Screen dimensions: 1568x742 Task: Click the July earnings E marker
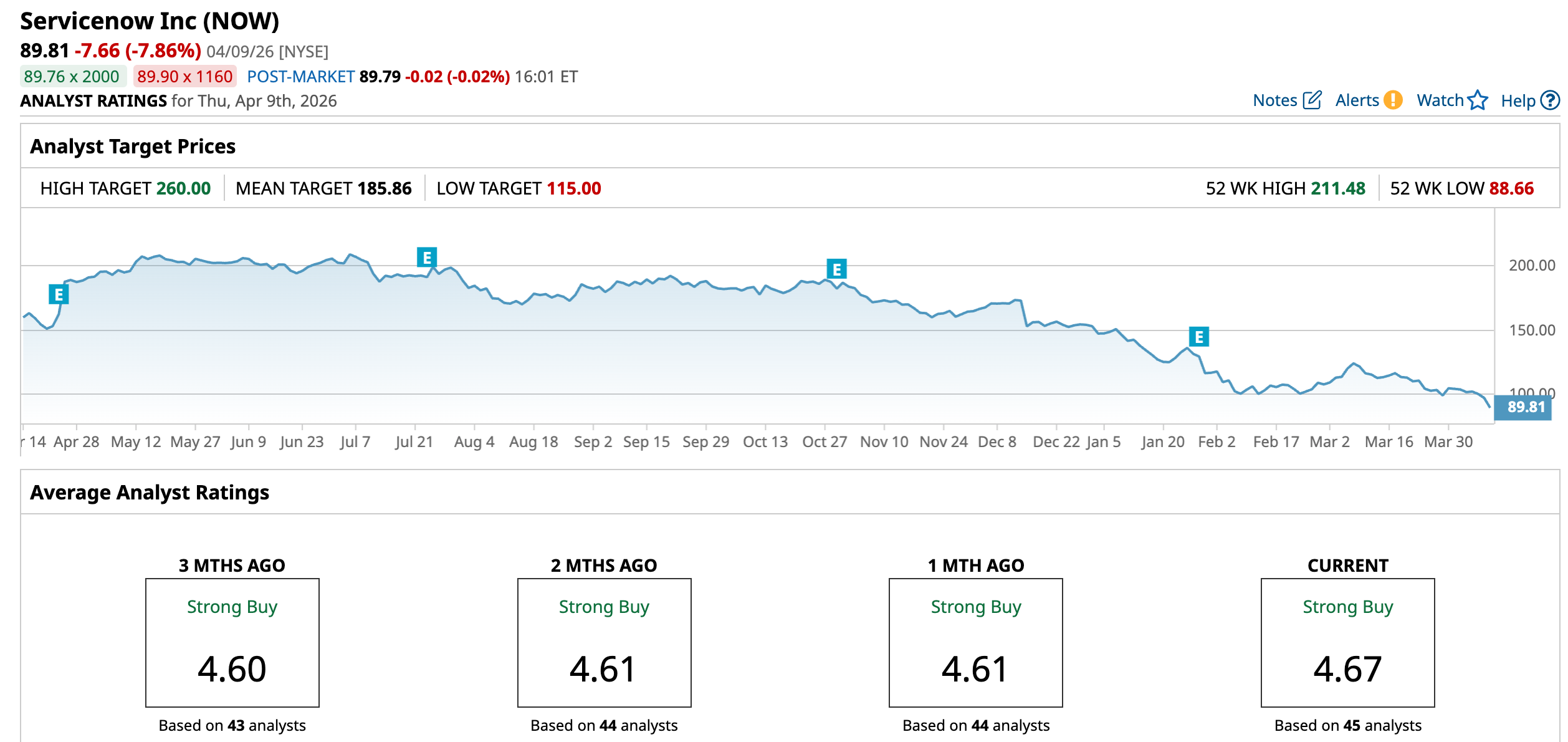(427, 257)
